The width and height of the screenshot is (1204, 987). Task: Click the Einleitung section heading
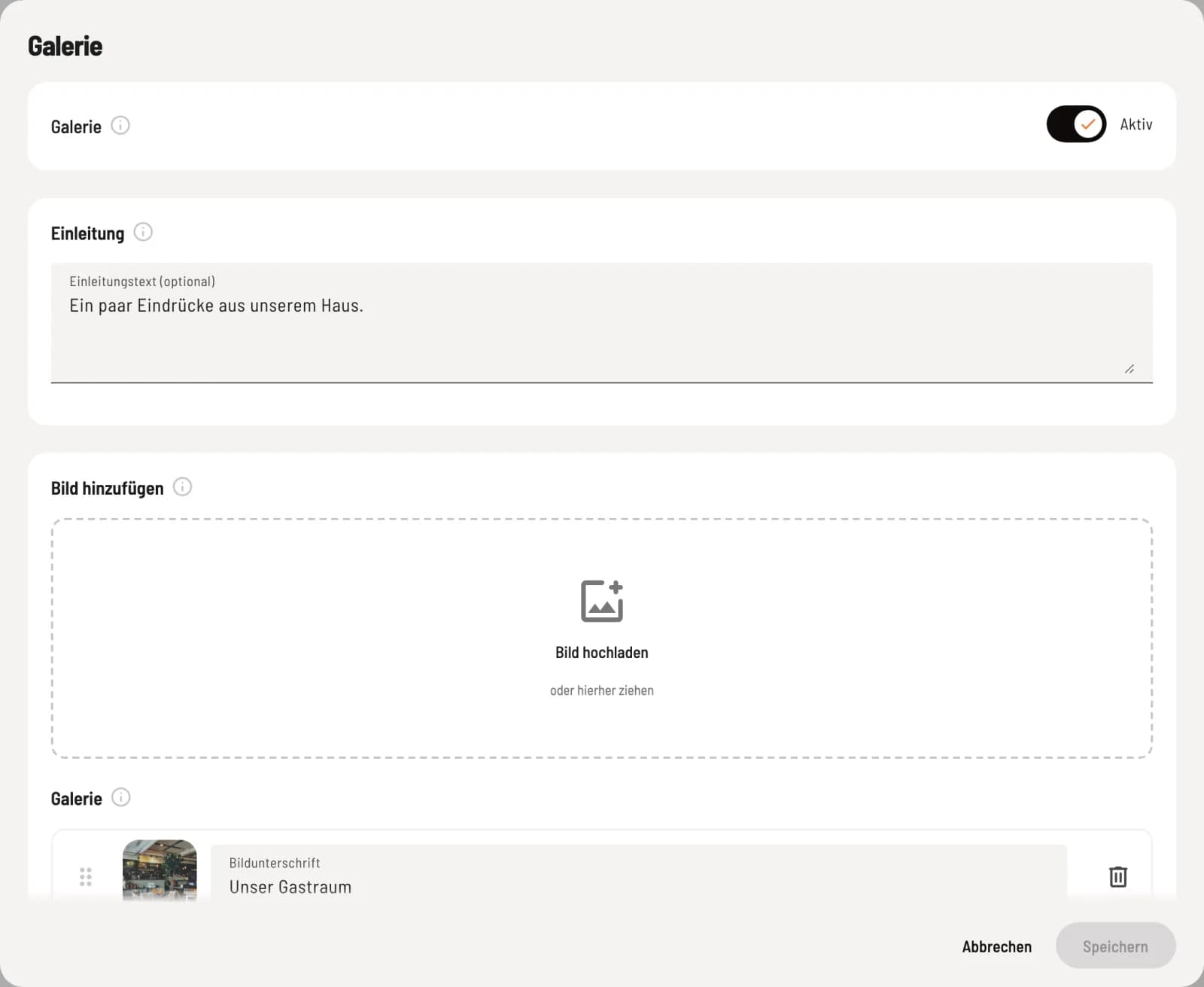87,233
